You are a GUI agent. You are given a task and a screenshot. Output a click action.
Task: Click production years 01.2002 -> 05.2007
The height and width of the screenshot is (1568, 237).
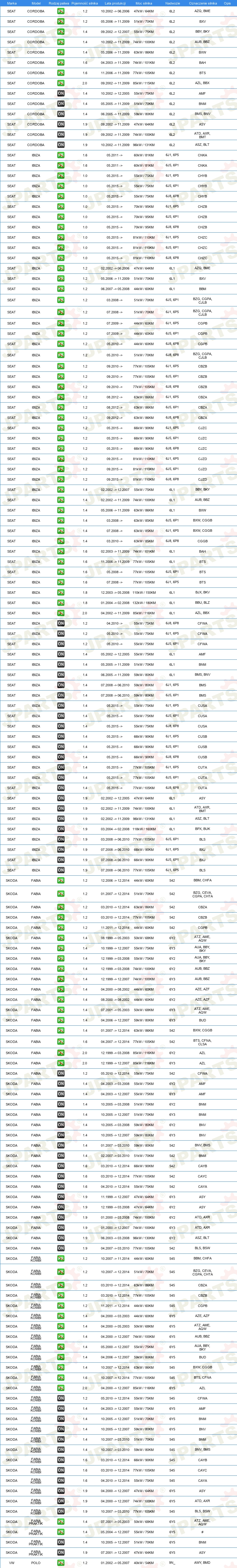[115, 1563]
